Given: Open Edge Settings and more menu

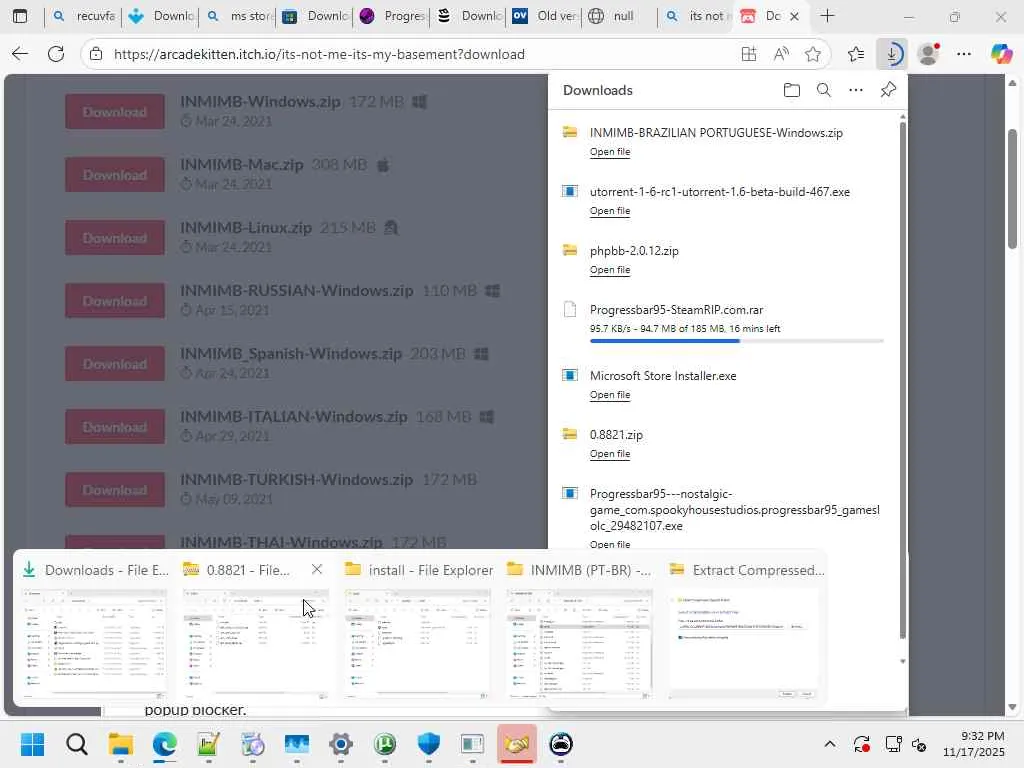Looking at the screenshot, I should 964,54.
